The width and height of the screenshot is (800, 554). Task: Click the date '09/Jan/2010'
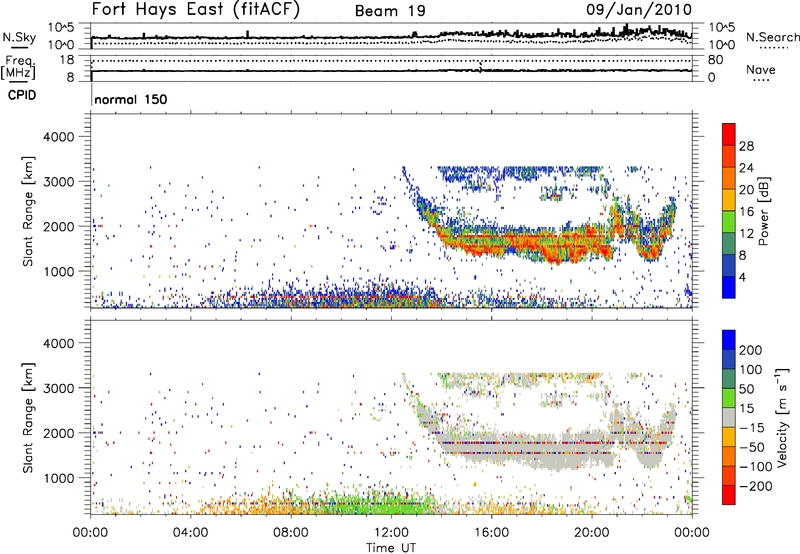(639, 10)
